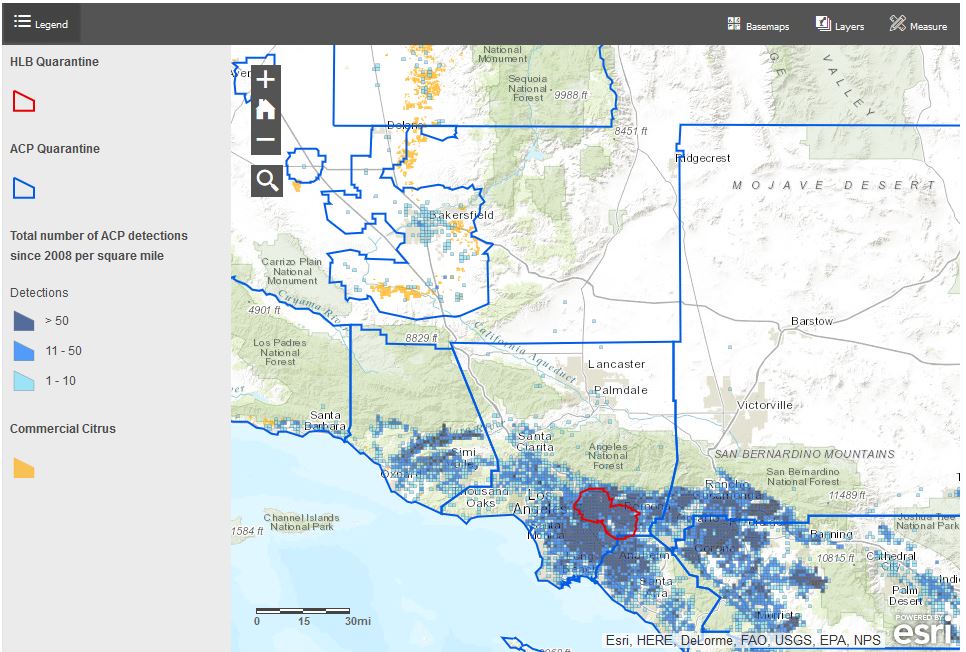Click the ACP Quarantine blue polygon symbol
The height and width of the screenshot is (652, 966).
point(23,188)
